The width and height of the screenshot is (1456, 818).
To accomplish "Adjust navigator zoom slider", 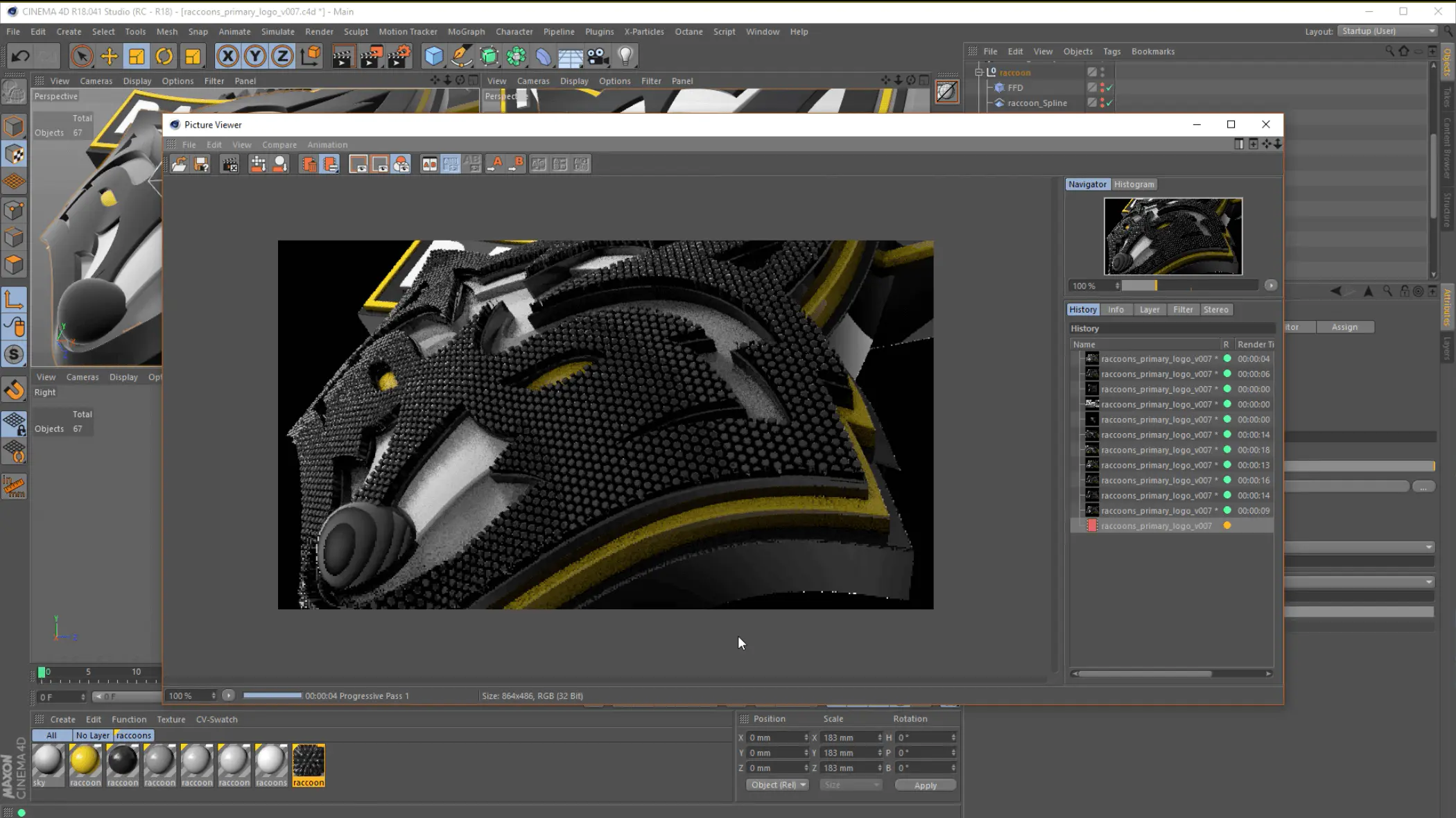I will (1190, 286).
